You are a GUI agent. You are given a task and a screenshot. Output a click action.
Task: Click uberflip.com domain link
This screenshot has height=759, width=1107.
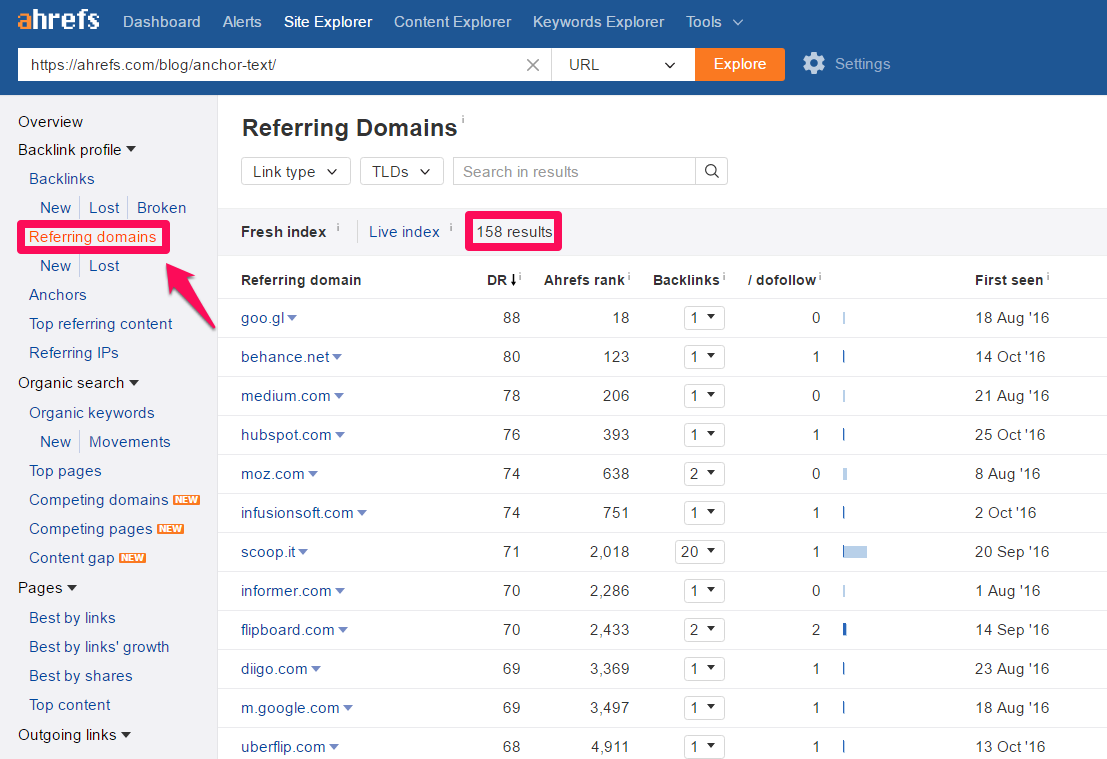click(283, 746)
